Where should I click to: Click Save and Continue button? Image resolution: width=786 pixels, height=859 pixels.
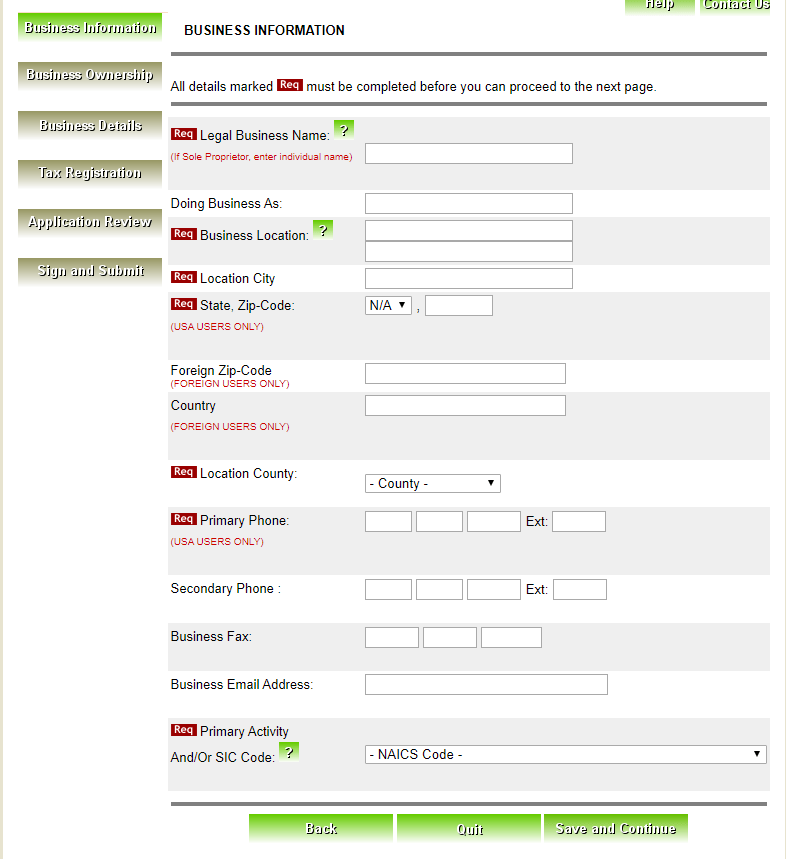tap(616, 828)
